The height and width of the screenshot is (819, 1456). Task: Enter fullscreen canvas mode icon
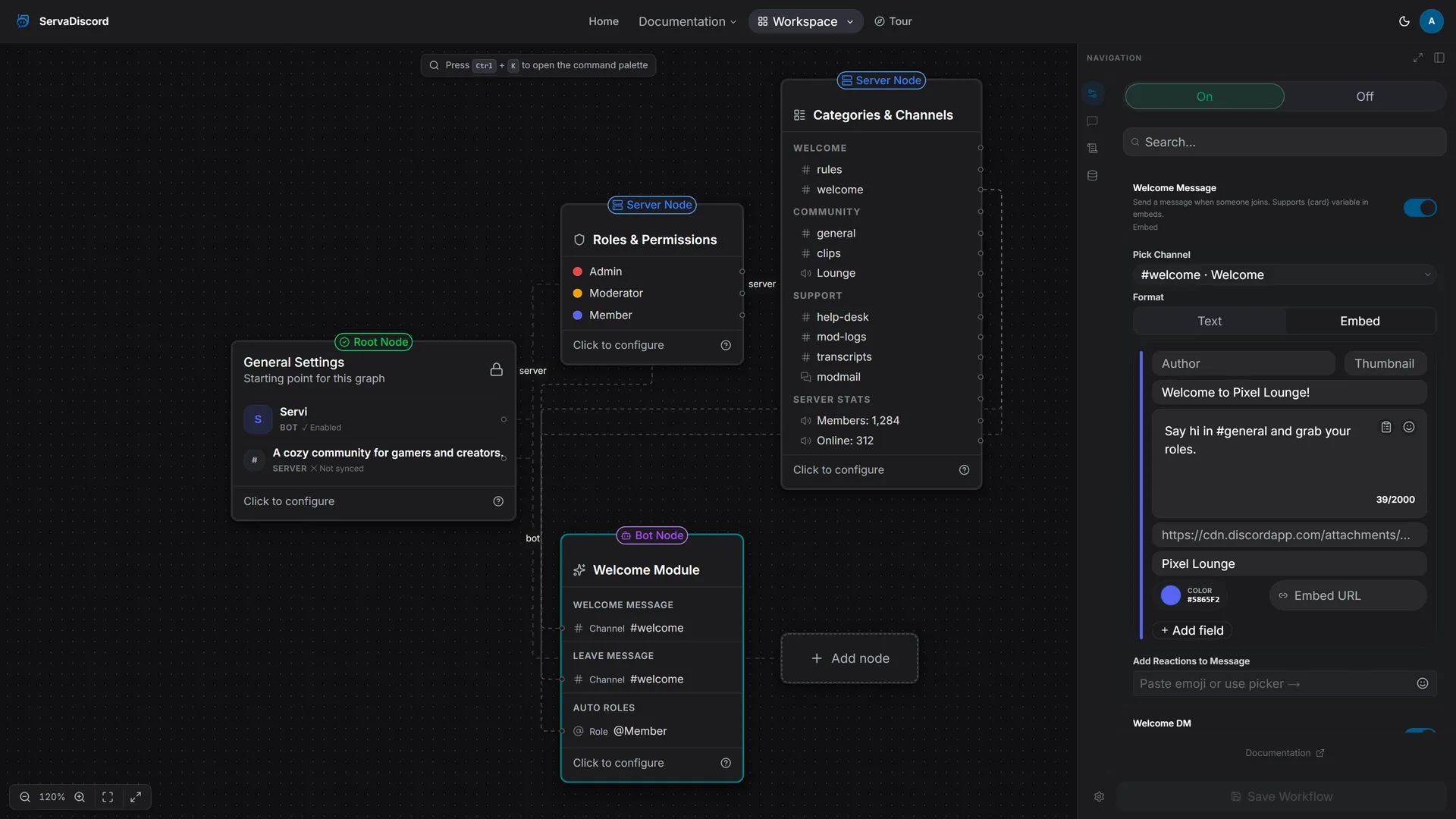coord(136,797)
